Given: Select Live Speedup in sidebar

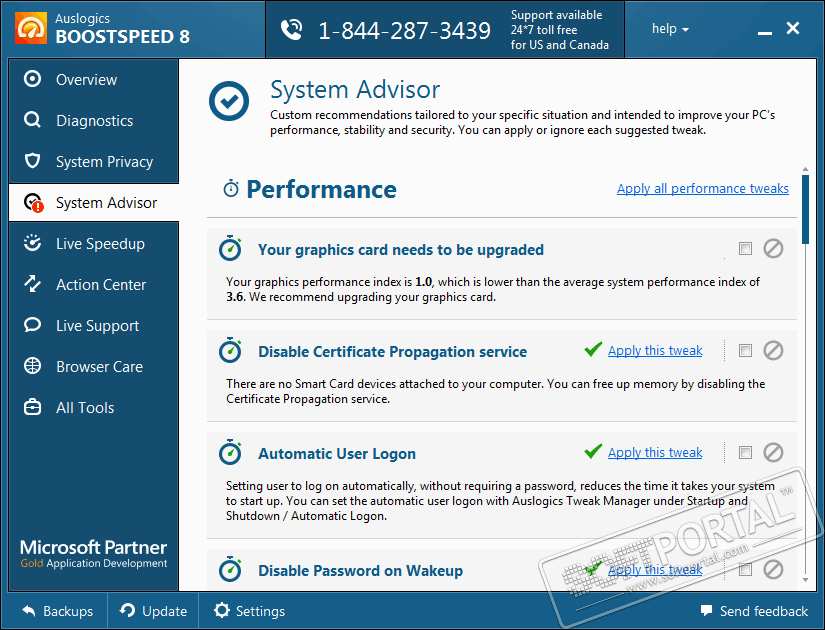Looking at the screenshot, I should pyautogui.click(x=94, y=244).
